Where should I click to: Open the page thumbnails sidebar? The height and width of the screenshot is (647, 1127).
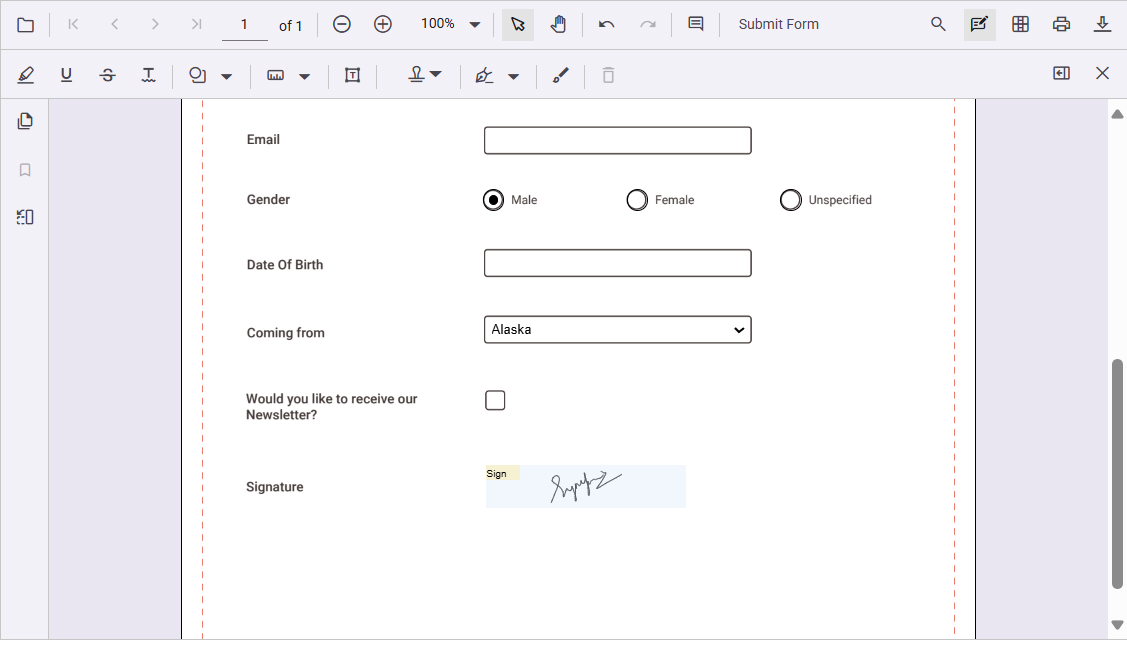coord(25,120)
